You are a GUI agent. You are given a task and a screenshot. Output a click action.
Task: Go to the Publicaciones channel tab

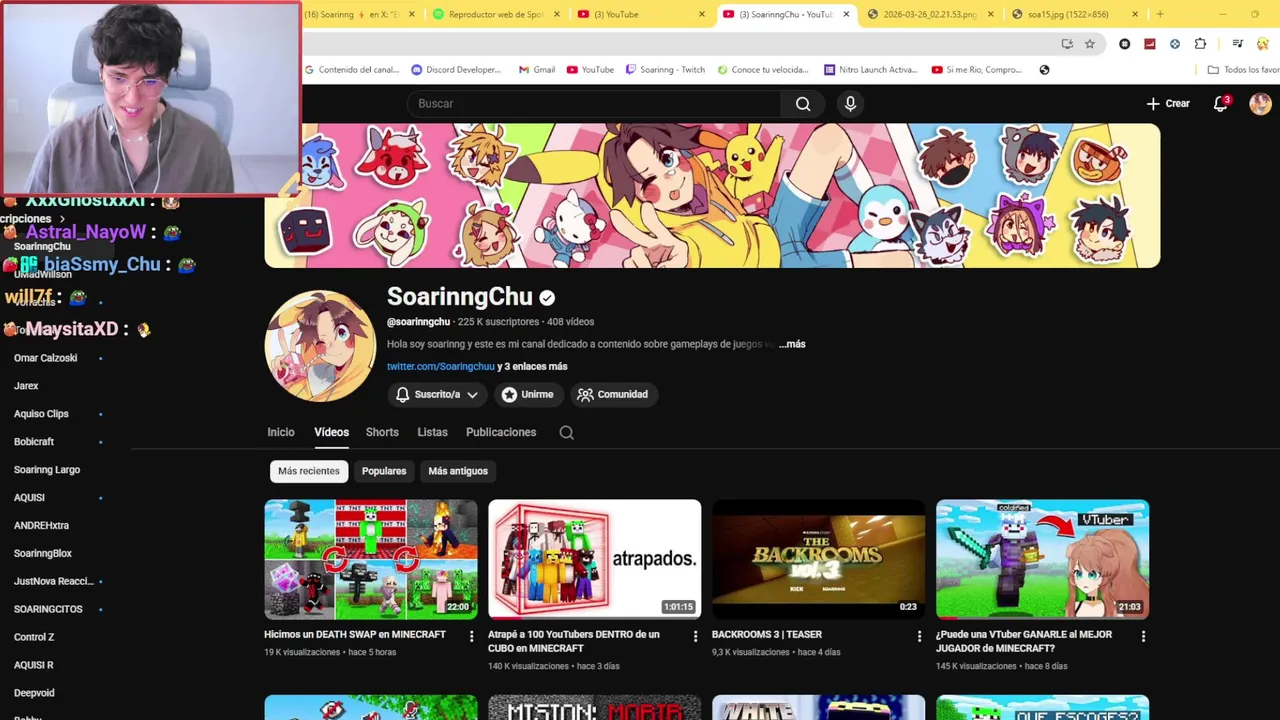501,432
